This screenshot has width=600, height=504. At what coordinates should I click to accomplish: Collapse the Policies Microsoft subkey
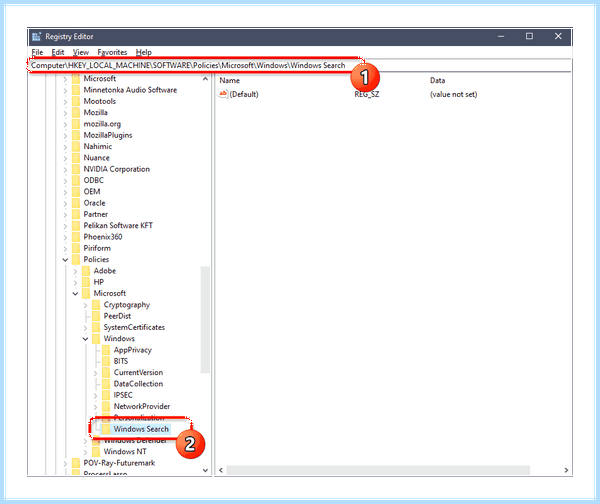click(x=75, y=294)
